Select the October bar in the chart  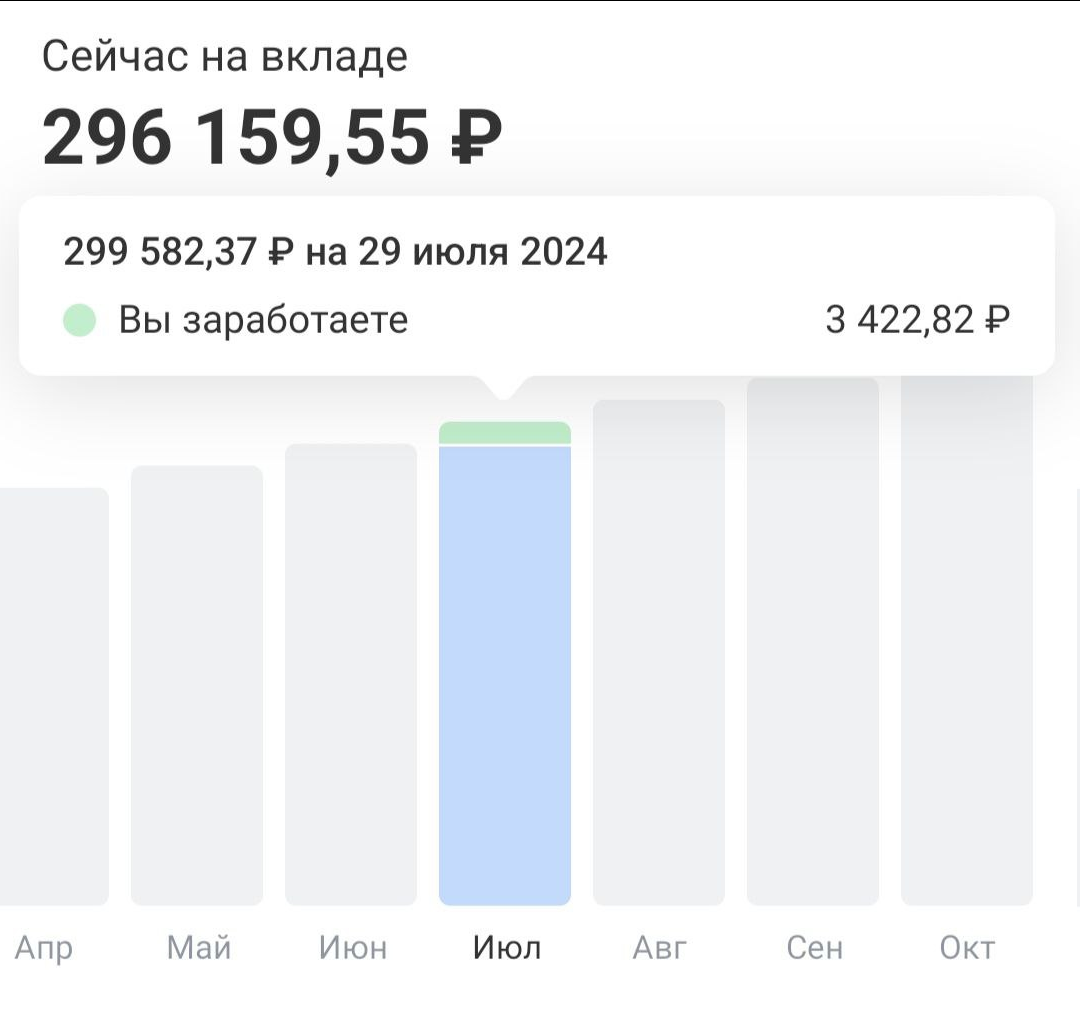[967, 641]
